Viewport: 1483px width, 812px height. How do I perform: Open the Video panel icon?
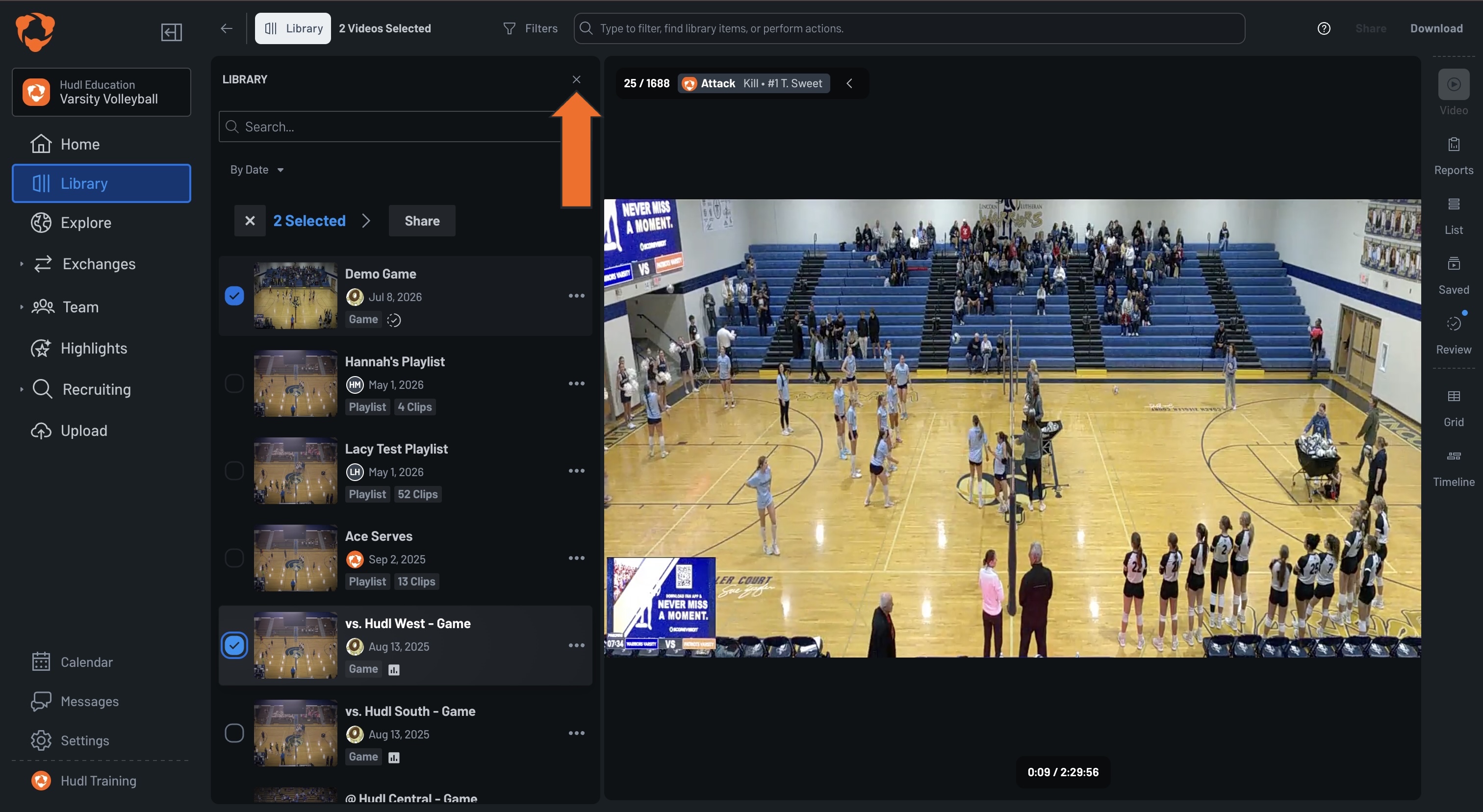click(x=1454, y=84)
